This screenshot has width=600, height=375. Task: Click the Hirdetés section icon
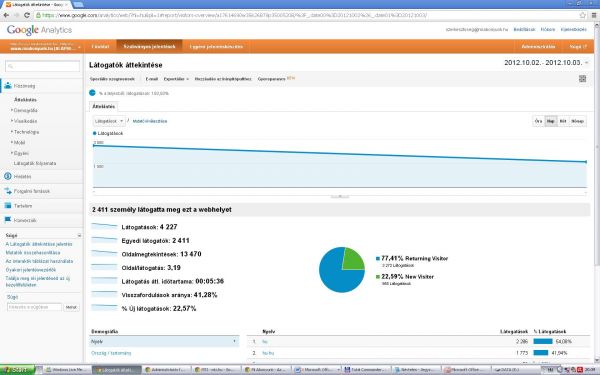click(8, 176)
